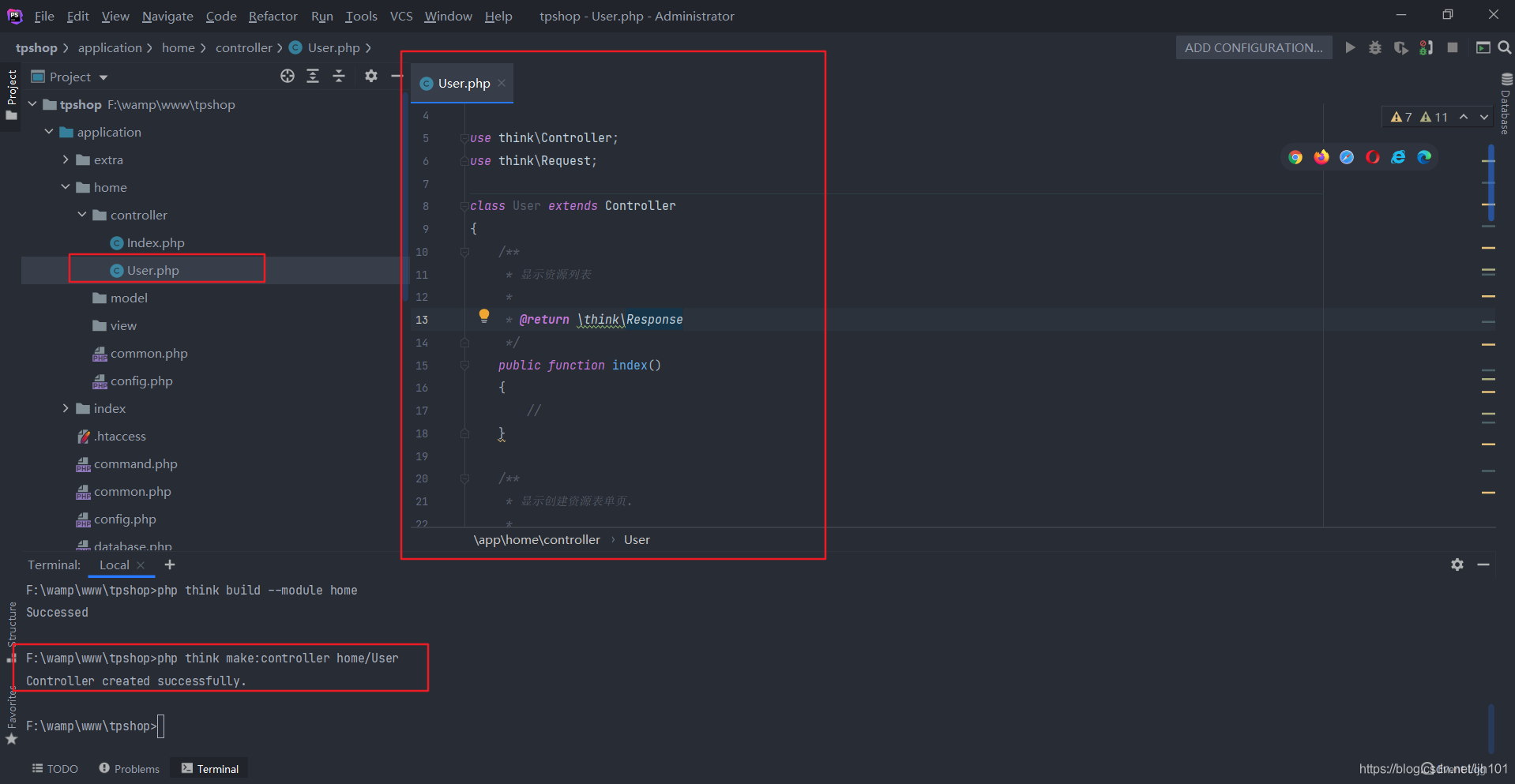Go to previous highlighted error arrow
This screenshot has width=1515, height=784.
tap(1464, 117)
